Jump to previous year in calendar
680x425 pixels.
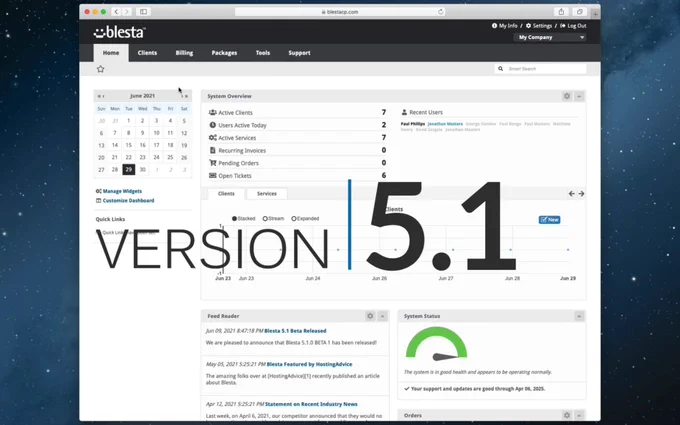pos(99,96)
